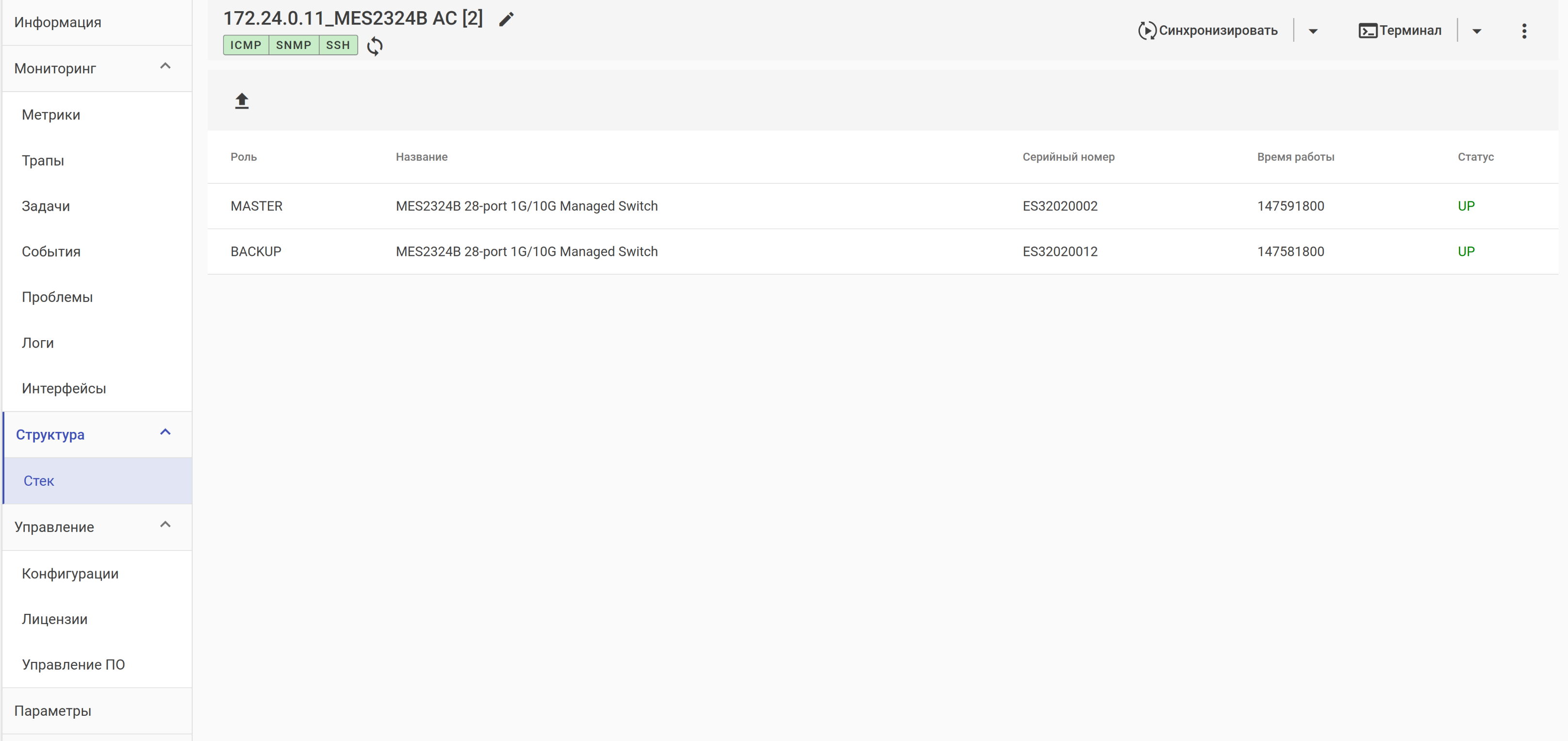Collapse the Управление section chevron
Screen dimensions: 1568x741
pyautogui.click(x=165, y=525)
